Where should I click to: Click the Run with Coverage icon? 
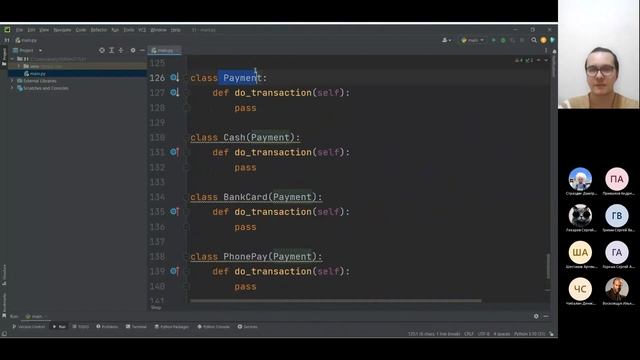pyautogui.click(x=513, y=40)
